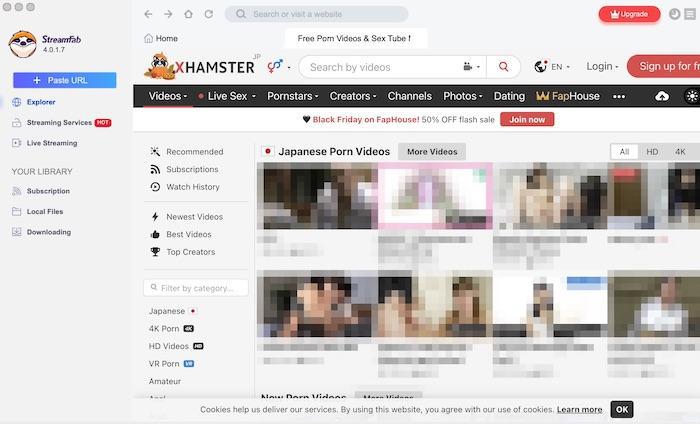Screen dimensions: 700x424
Task: Open Best Videos
Action: (x=181, y=234)
